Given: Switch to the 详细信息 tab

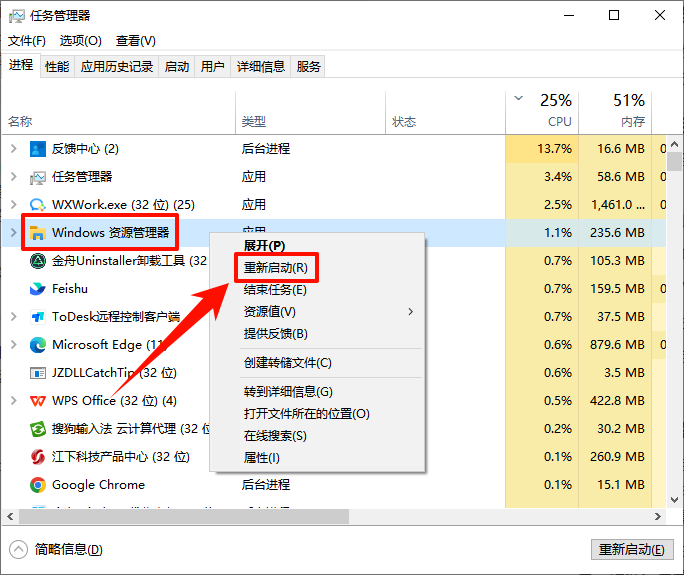Looking at the screenshot, I should click(x=260, y=67).
